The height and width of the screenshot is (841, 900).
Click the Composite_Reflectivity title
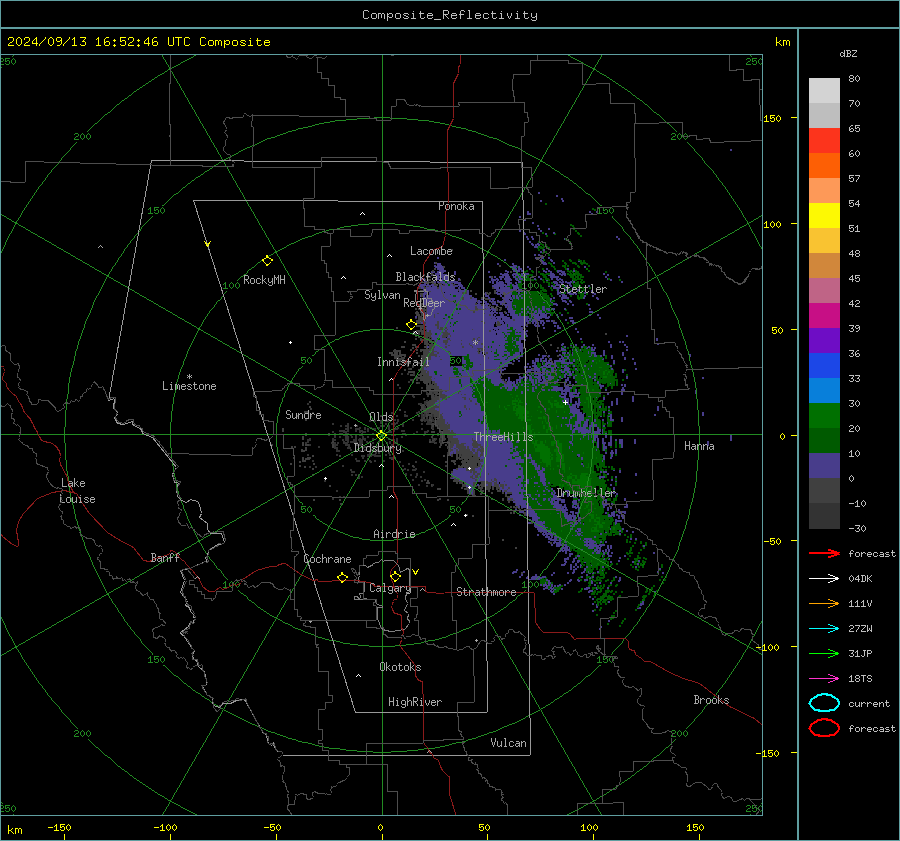click(x=450, y=15)
